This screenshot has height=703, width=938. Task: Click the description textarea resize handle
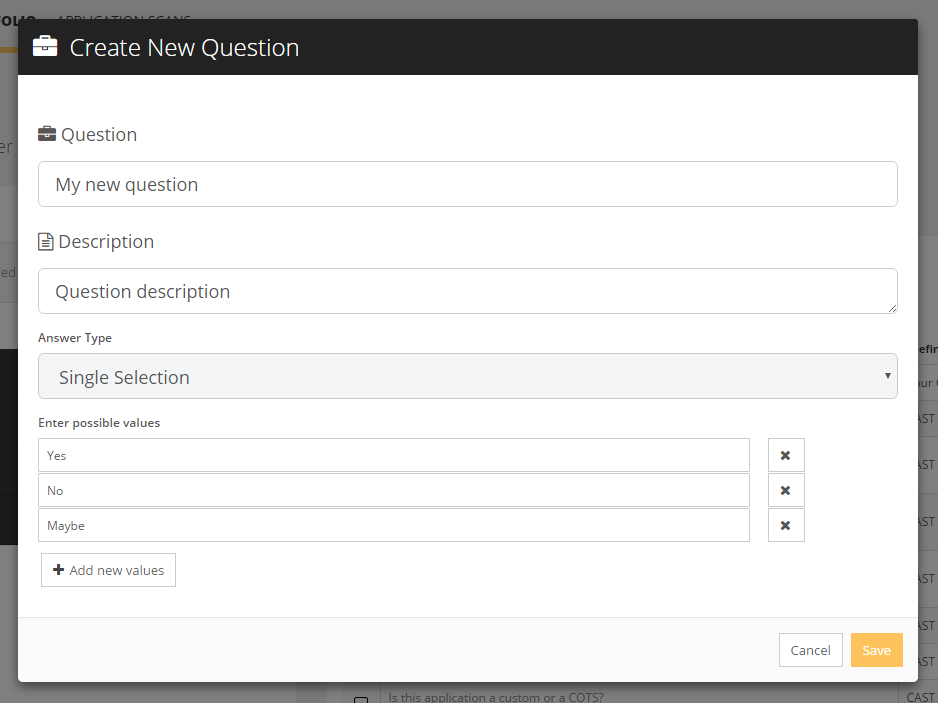pos(892,308)
